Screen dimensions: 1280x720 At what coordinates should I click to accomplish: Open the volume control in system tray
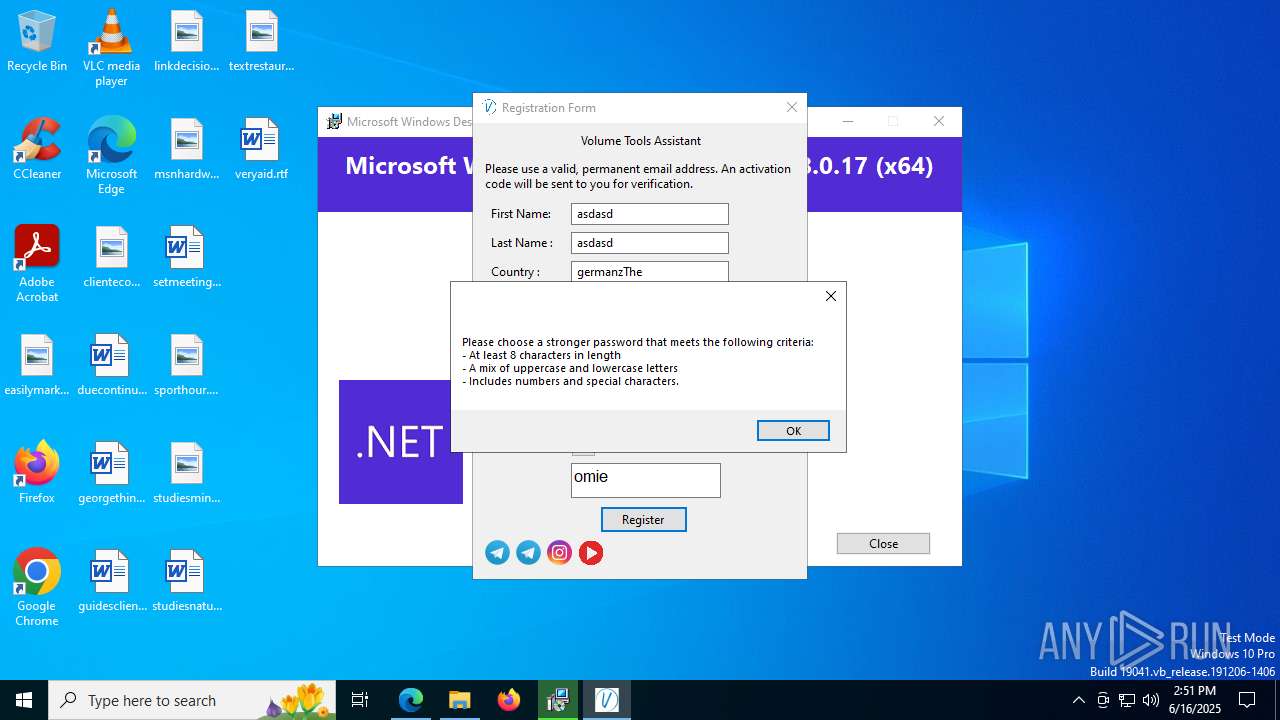pos(1151,700)
